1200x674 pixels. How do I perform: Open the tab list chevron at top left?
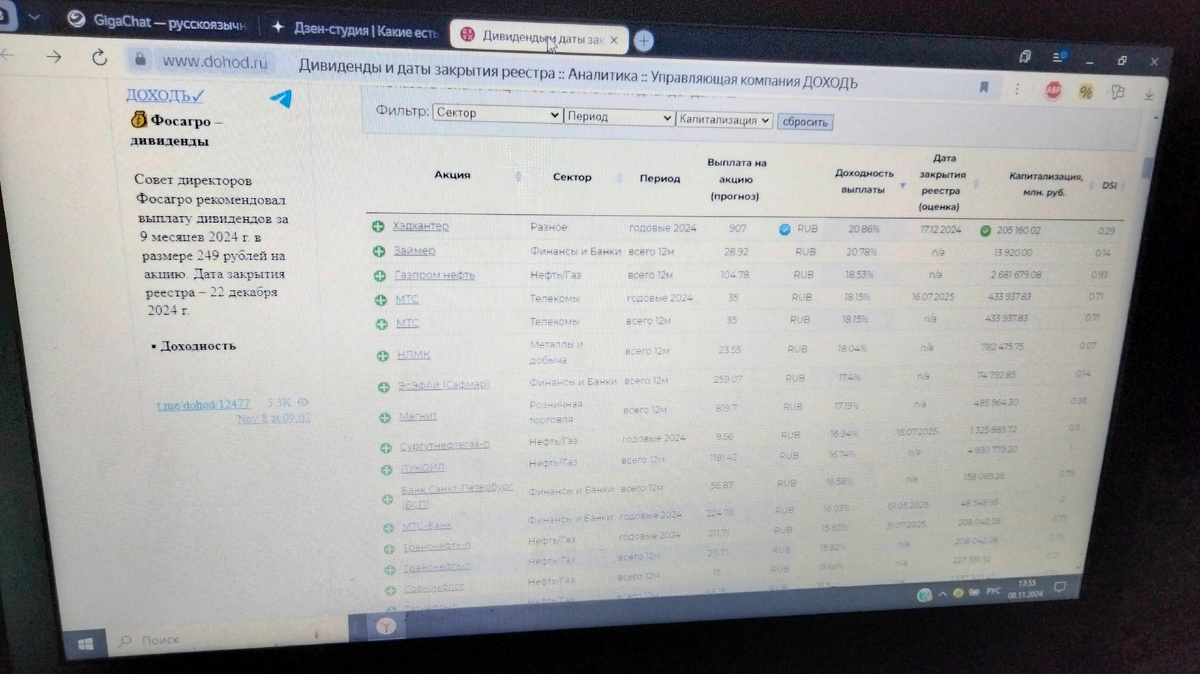(35, 17)
